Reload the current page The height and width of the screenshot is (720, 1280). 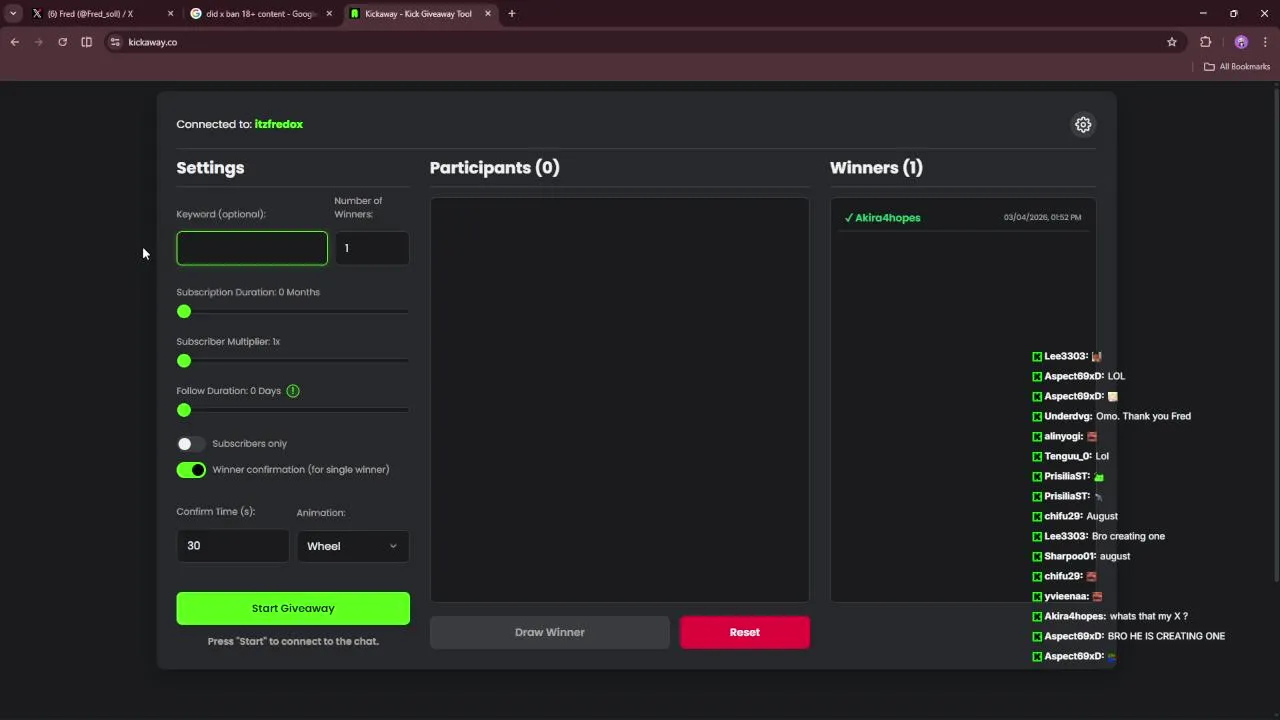coord(62,42)
